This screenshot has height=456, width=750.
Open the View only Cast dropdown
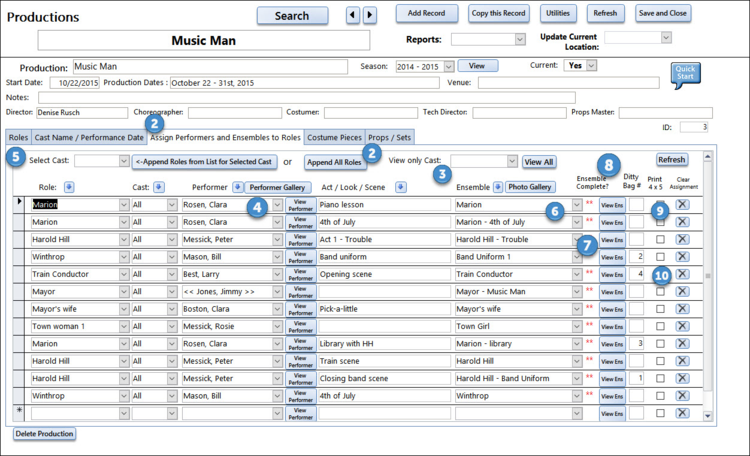point(512,161)
